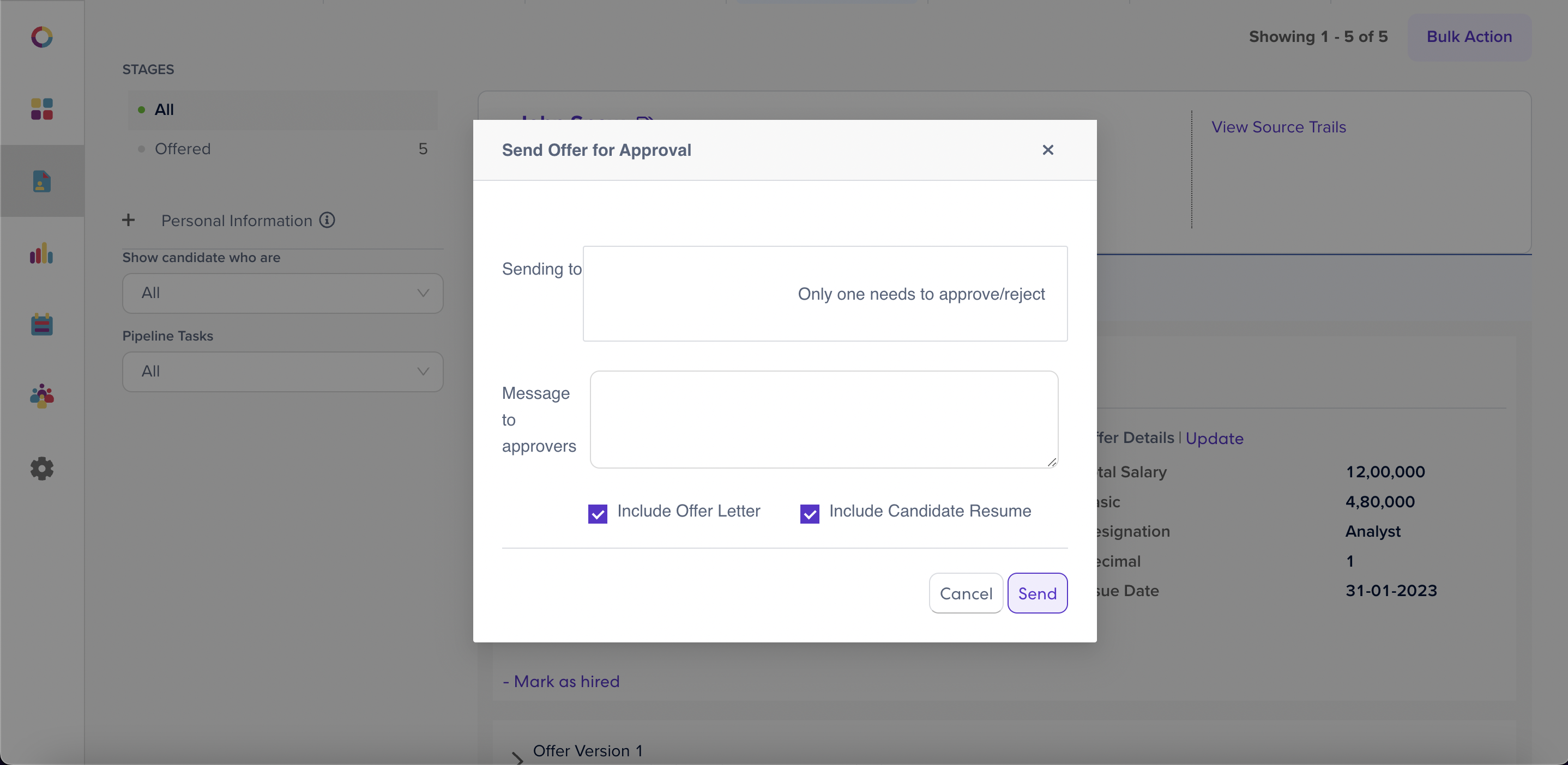This screenshot has height=765, width=1568.
Task: Click the 4,80,000 basic value
Action: 1380,502
